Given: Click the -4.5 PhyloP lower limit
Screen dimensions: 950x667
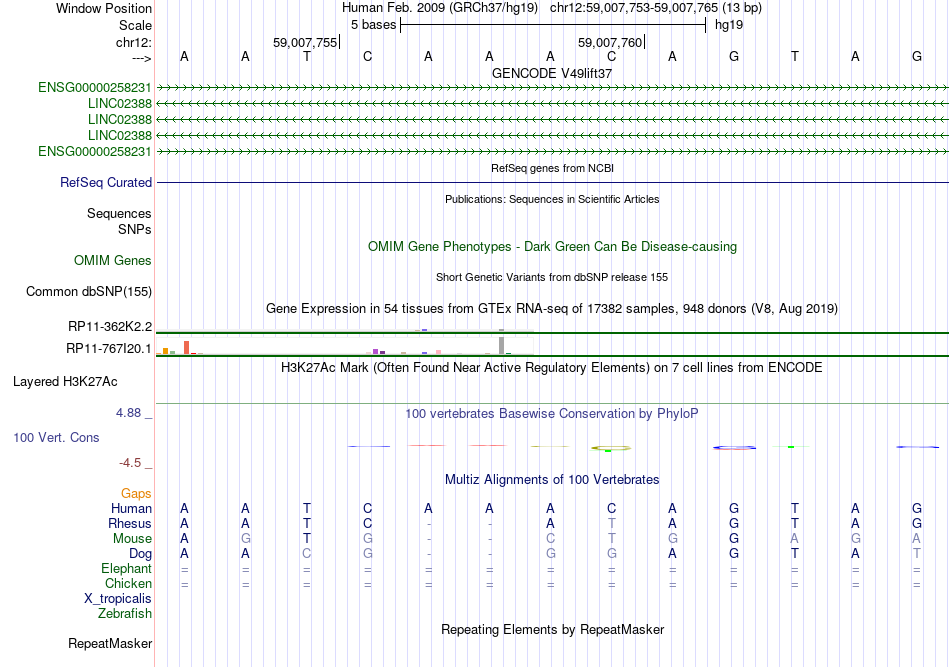Looking at the screenshot, I should coord(130,463).
